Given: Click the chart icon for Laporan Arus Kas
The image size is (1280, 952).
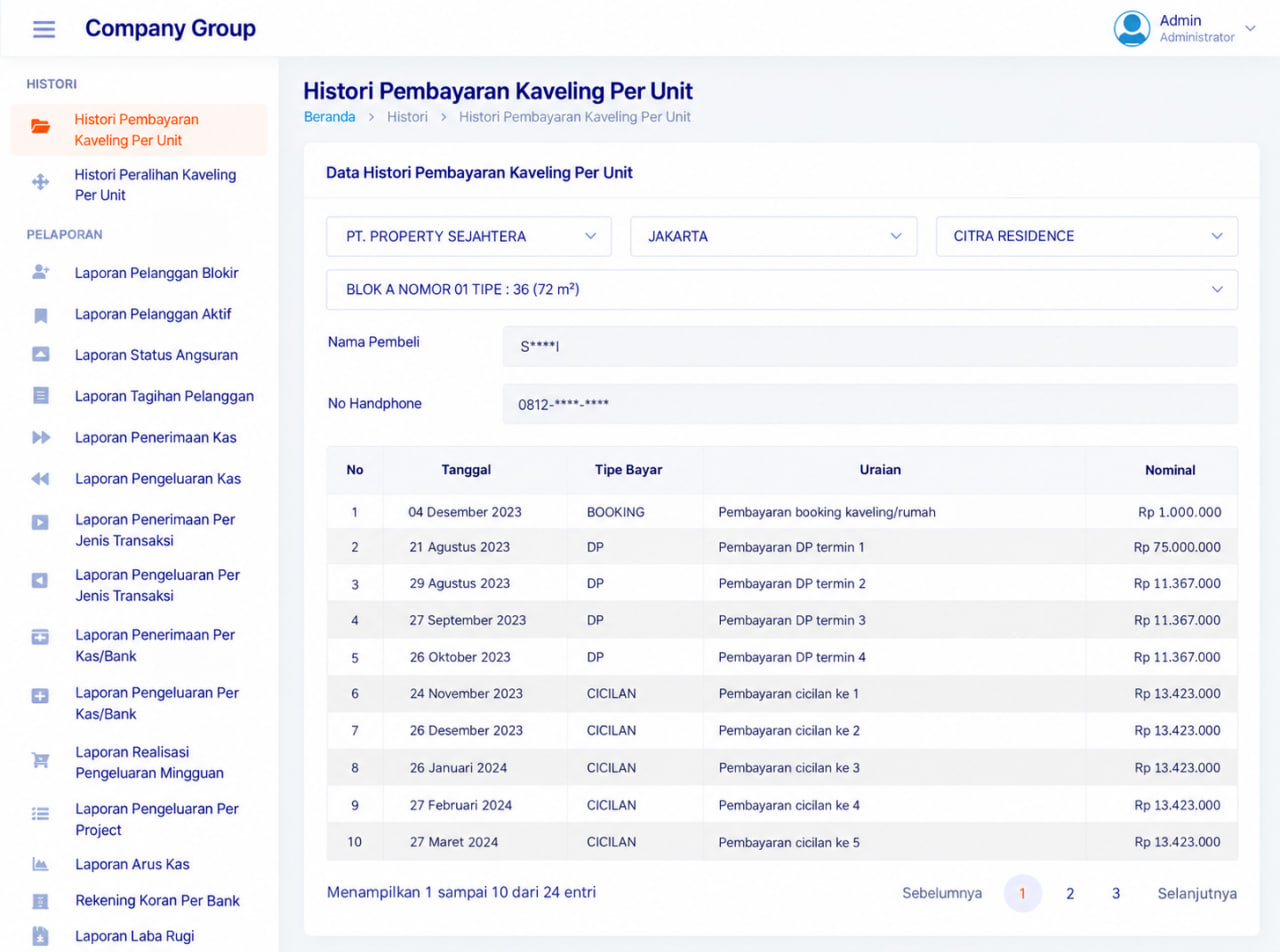Looking at the screenshot, I should tap(40, 864).
